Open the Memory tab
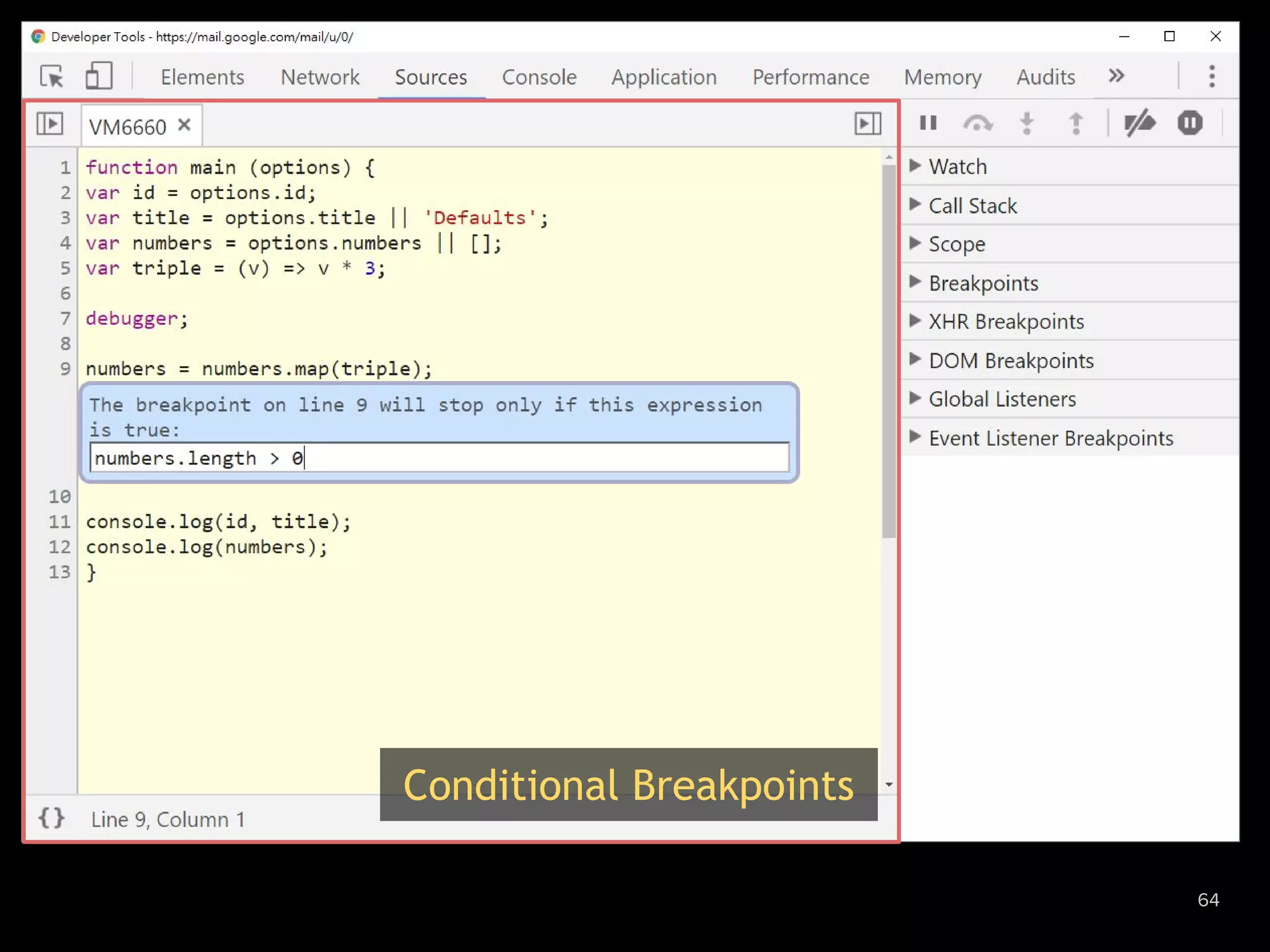Image resolution: width=1270 pixels, height=952 pixels. click(943, 77)
